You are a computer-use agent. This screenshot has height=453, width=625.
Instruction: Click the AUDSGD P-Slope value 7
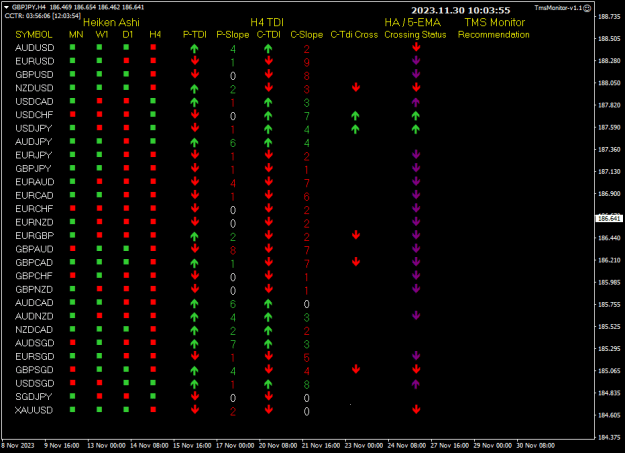(x=233, y=344)
